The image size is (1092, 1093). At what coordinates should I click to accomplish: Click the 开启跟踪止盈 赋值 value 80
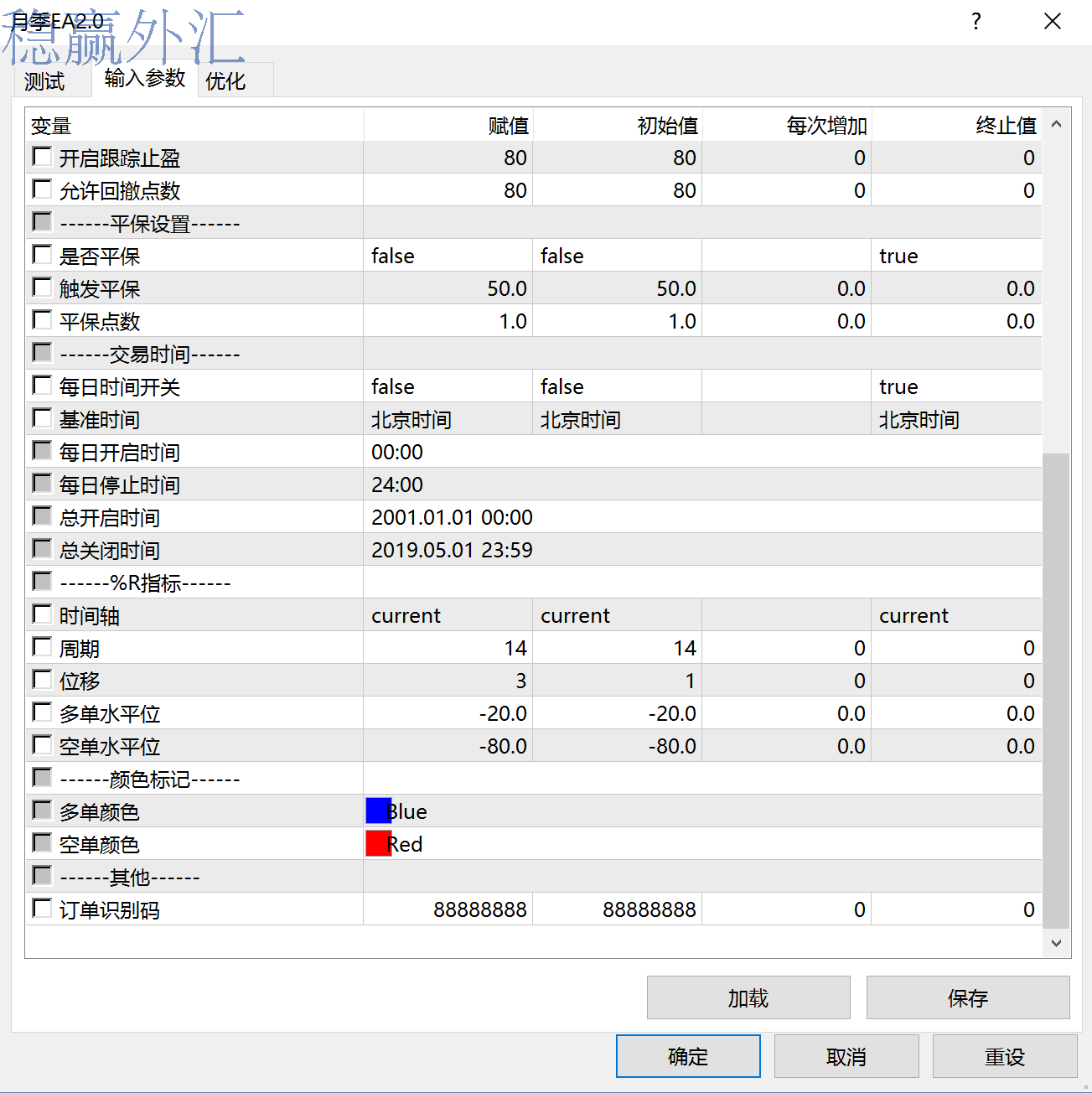point(448,157)
